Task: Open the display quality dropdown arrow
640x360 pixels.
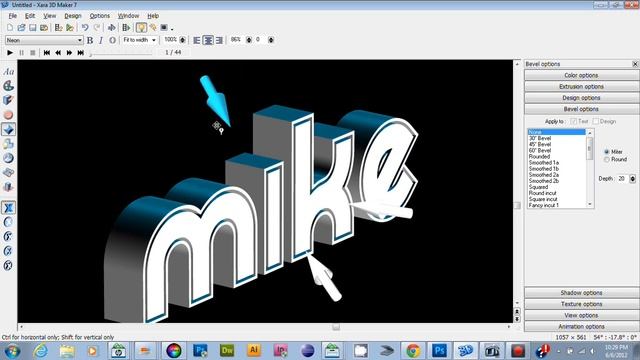Action: pos(172,29)
